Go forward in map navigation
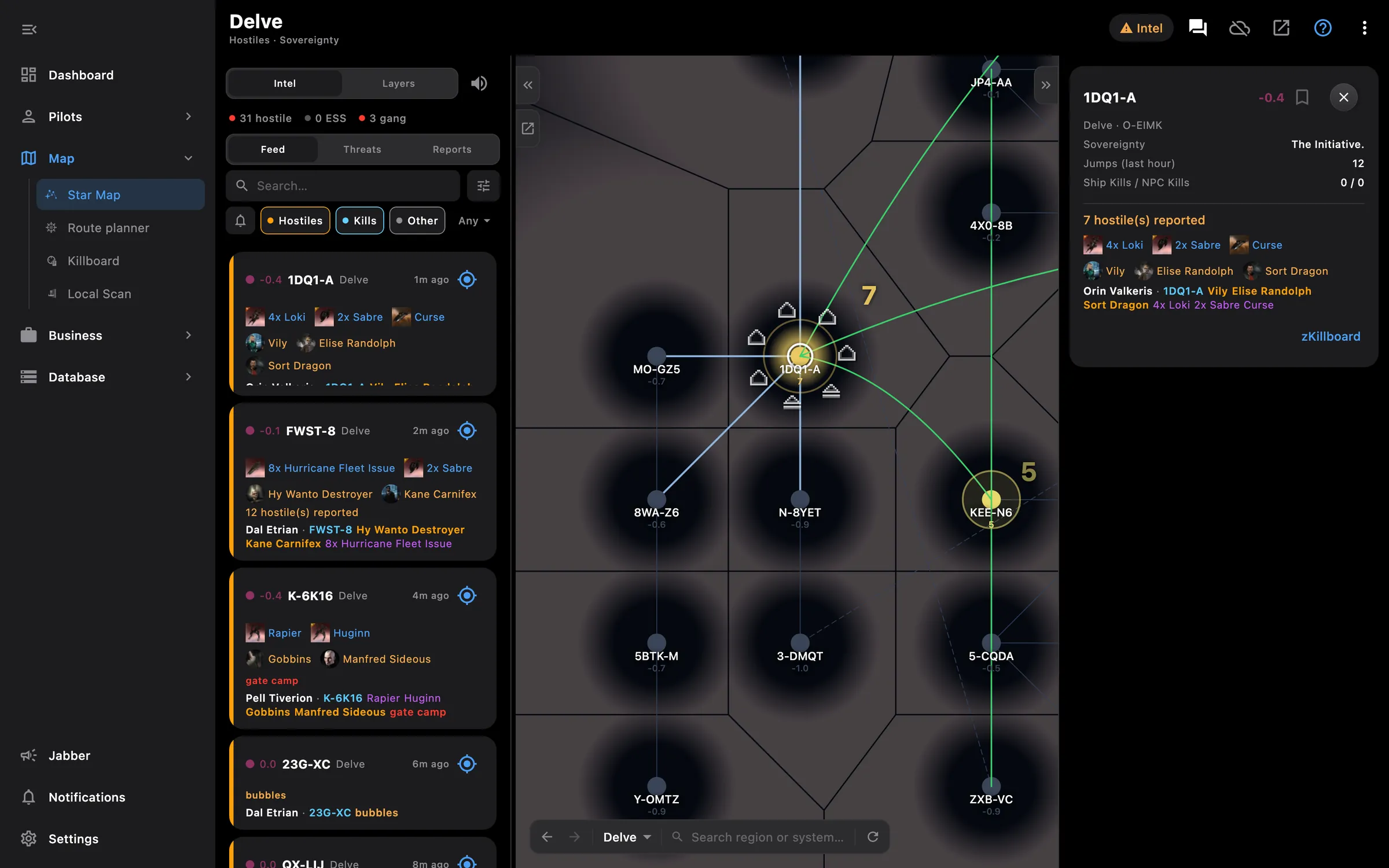1389x868 pixels. pos(574,837)
